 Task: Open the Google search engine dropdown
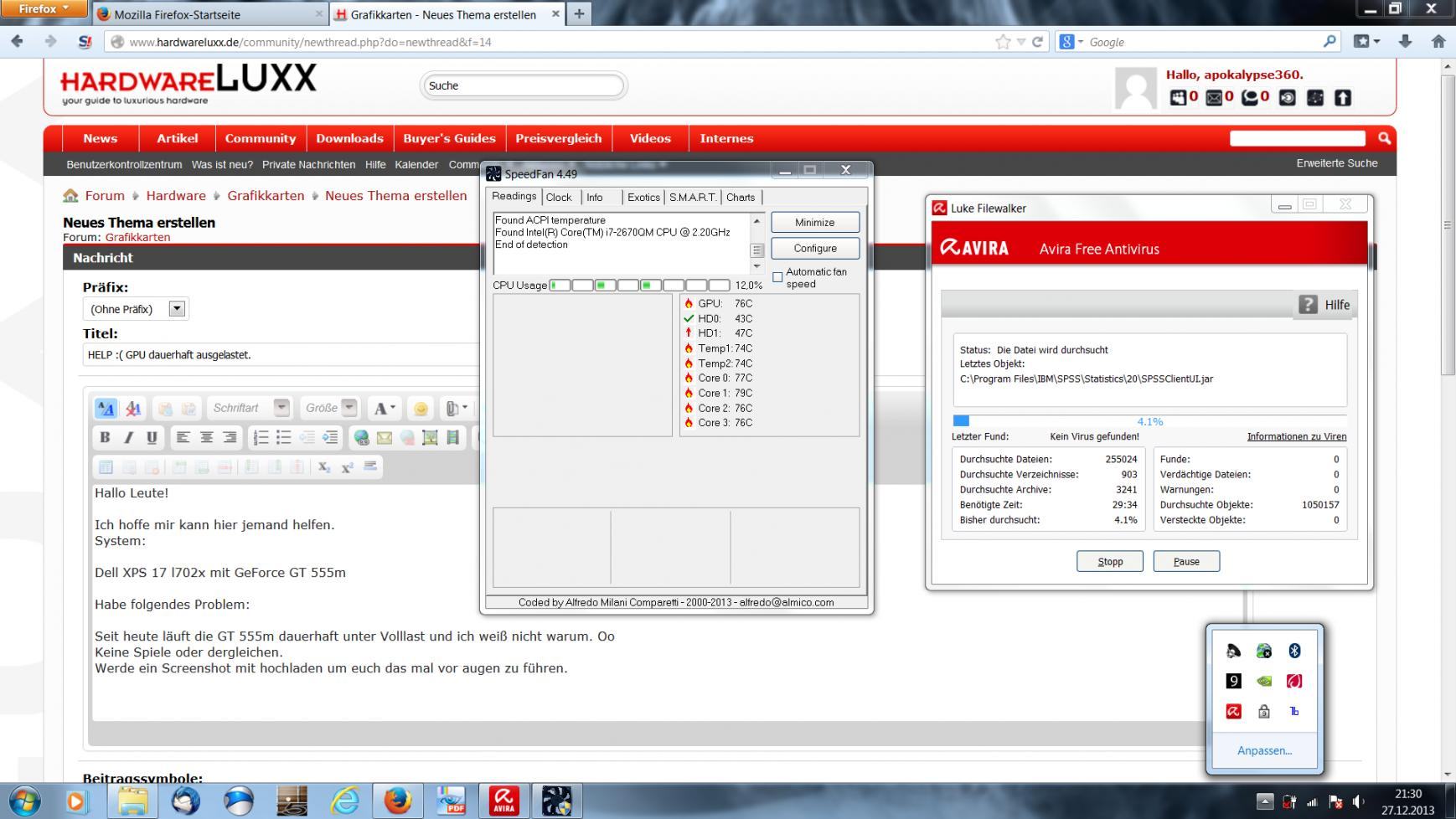1071,42
